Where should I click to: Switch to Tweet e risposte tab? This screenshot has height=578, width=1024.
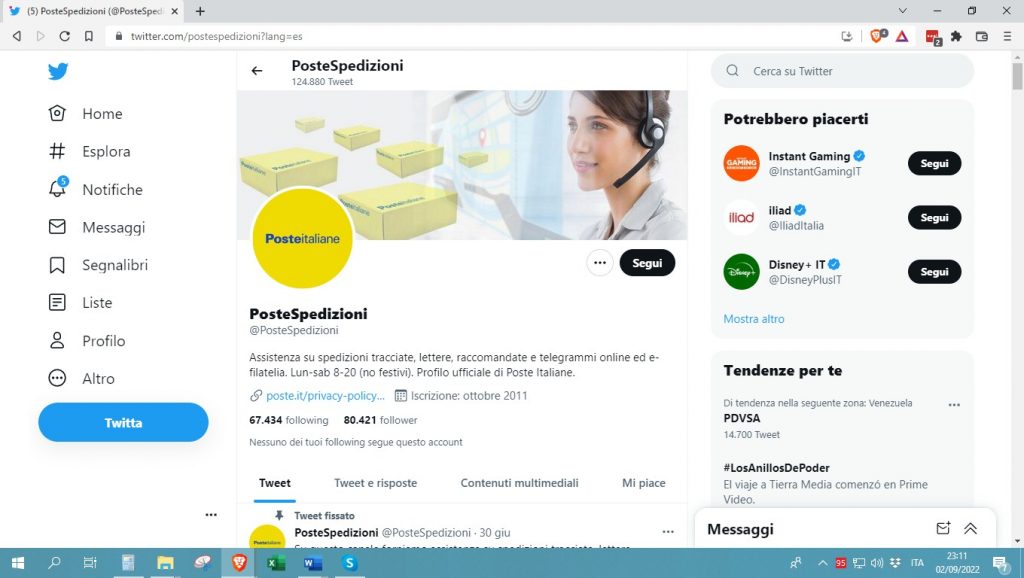376,483
